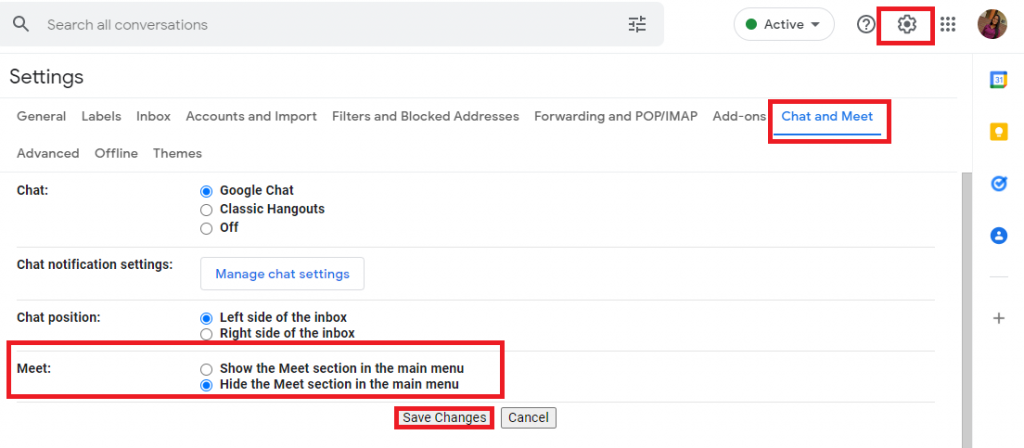Open the Google apps grid
Image resolution: width=1024 pixels, height=448 pixels.
point(948,25)
